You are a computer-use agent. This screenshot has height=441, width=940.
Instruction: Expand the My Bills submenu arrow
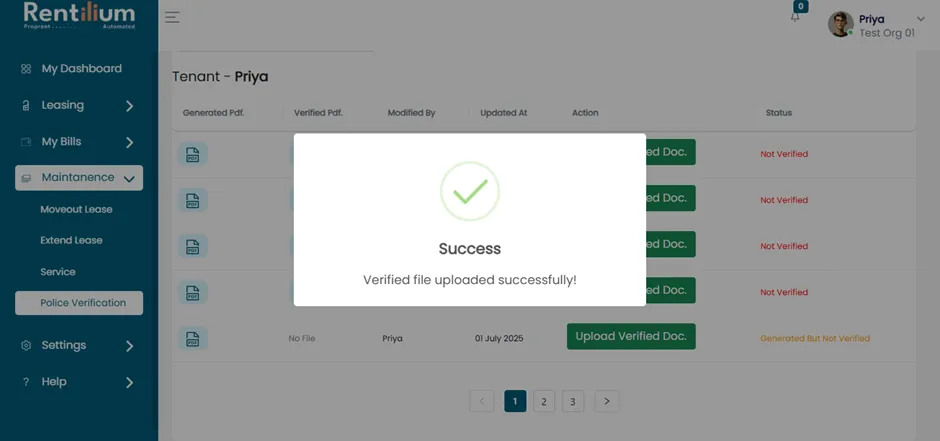coord(129,143)
